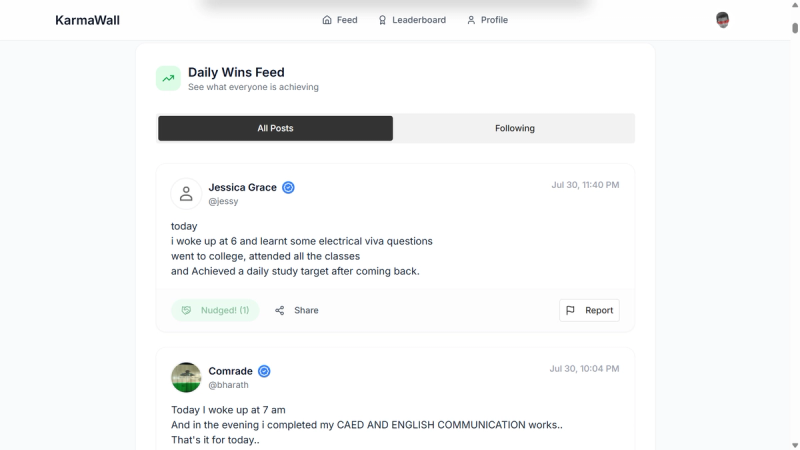Screen dimensions: 800x450
Task: Click the Leaderboard award icon
Action: 382,20
